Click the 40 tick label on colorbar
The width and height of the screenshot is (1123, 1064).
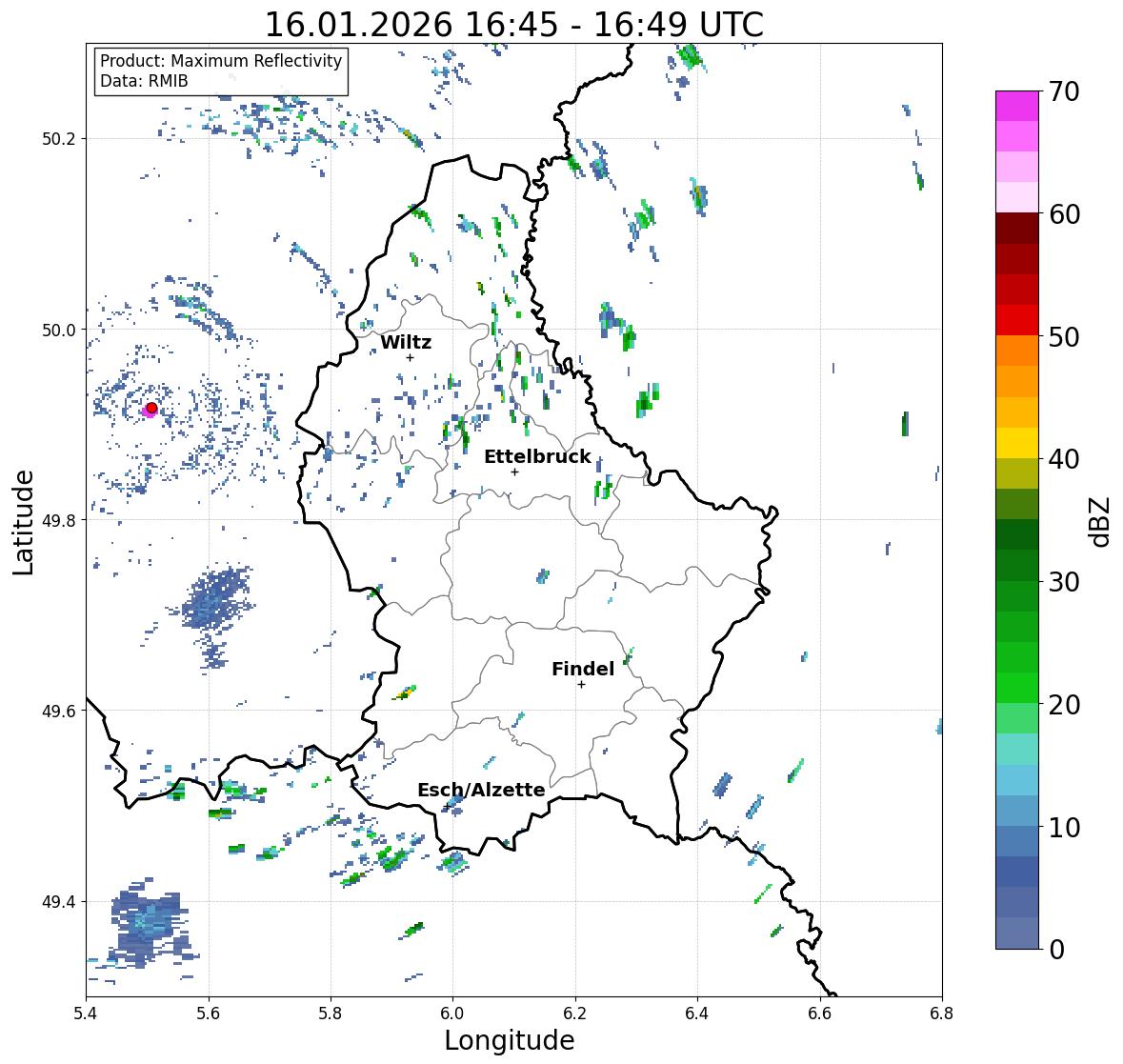(1064, 459)
